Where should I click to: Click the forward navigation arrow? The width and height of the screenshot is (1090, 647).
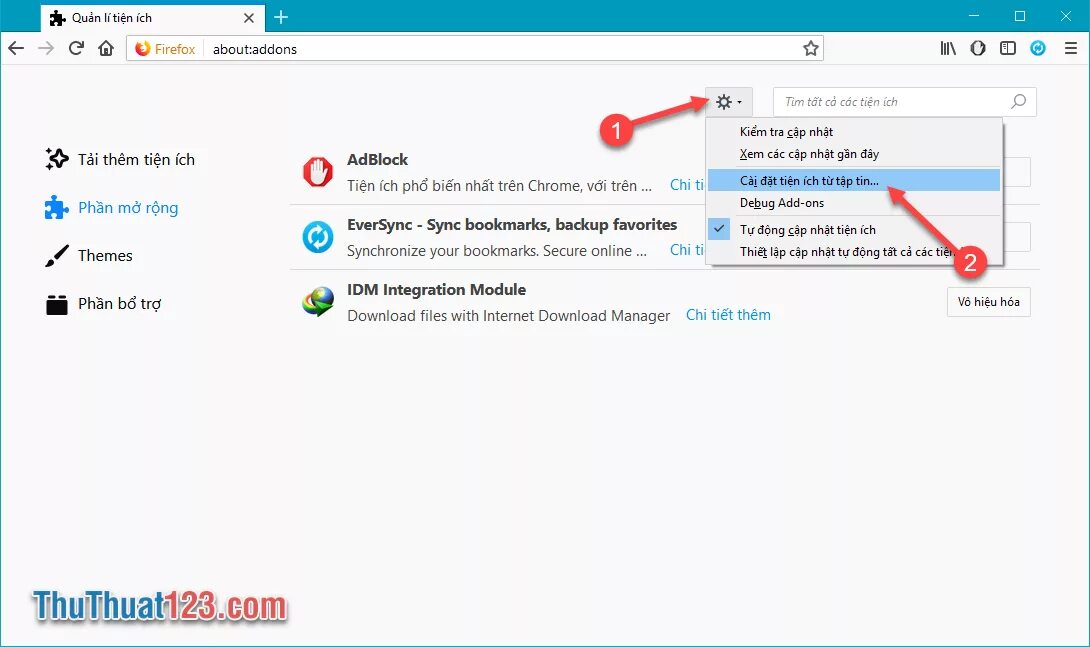click(x=46, y=49)
